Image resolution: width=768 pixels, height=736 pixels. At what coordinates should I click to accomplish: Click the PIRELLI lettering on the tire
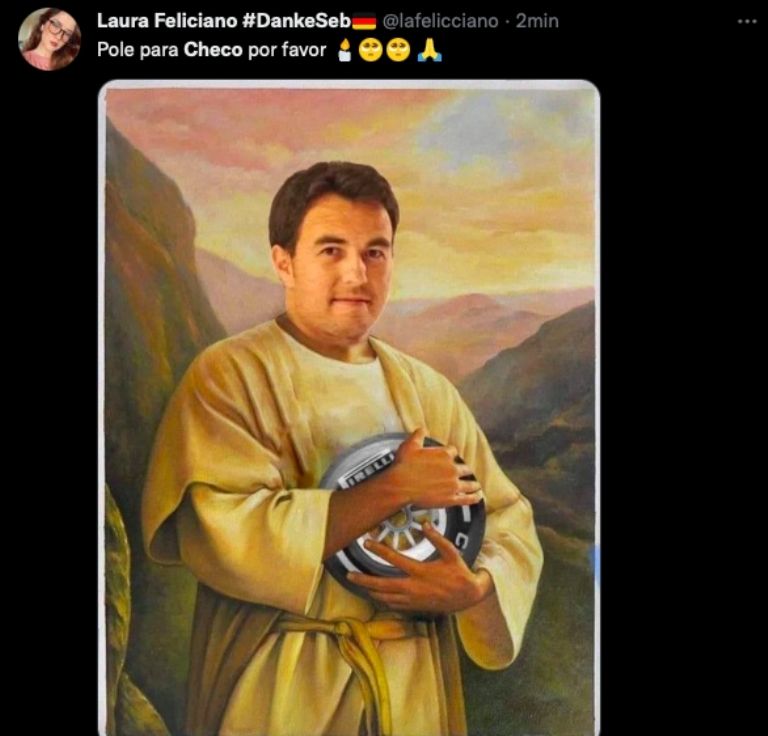367,468
